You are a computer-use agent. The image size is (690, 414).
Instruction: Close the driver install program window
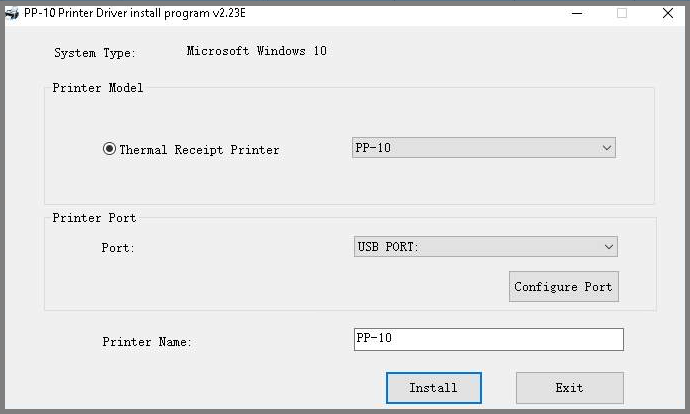pyautogui.click(x=667, y=13)
